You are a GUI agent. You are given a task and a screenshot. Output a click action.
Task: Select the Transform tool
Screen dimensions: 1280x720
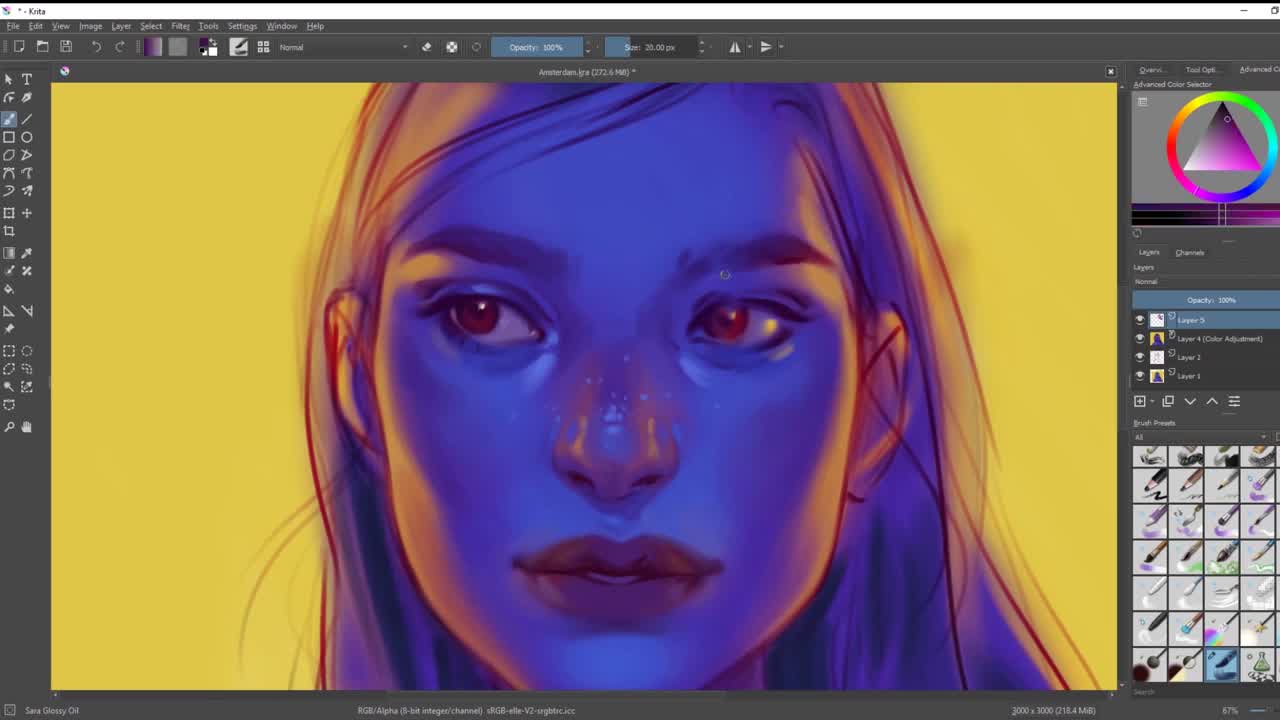click(9, 213)
